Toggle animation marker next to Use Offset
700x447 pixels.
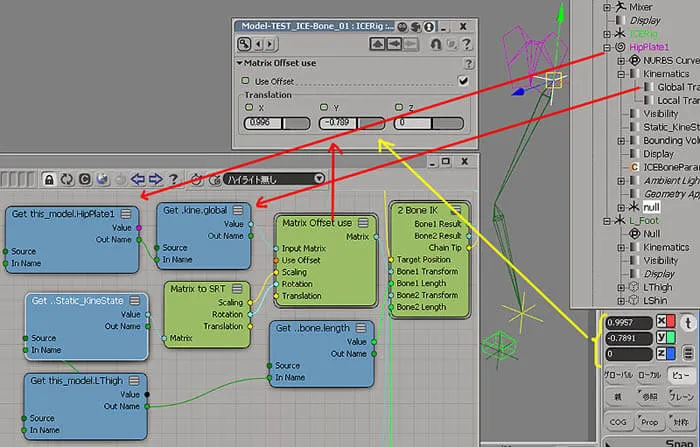click(245, 80)
